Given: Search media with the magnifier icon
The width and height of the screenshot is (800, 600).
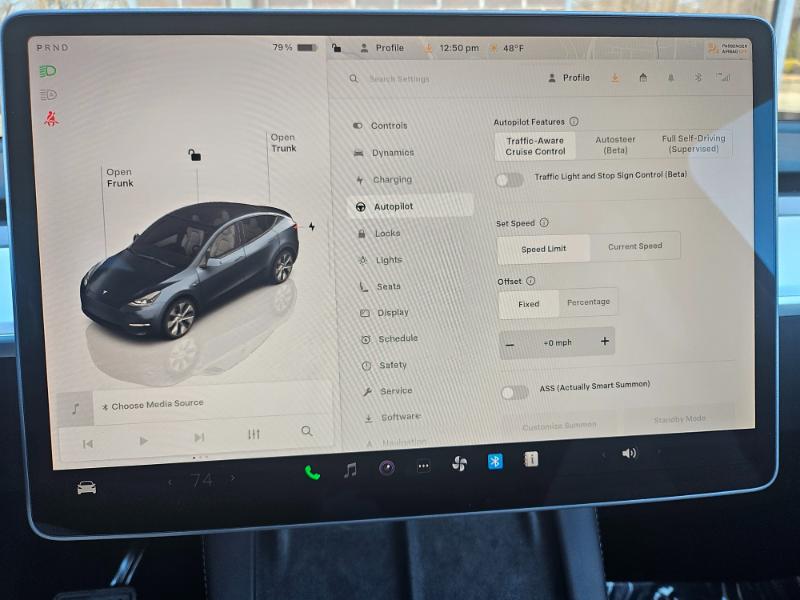Looking at the screenshot, I should [x=307, y=432].
